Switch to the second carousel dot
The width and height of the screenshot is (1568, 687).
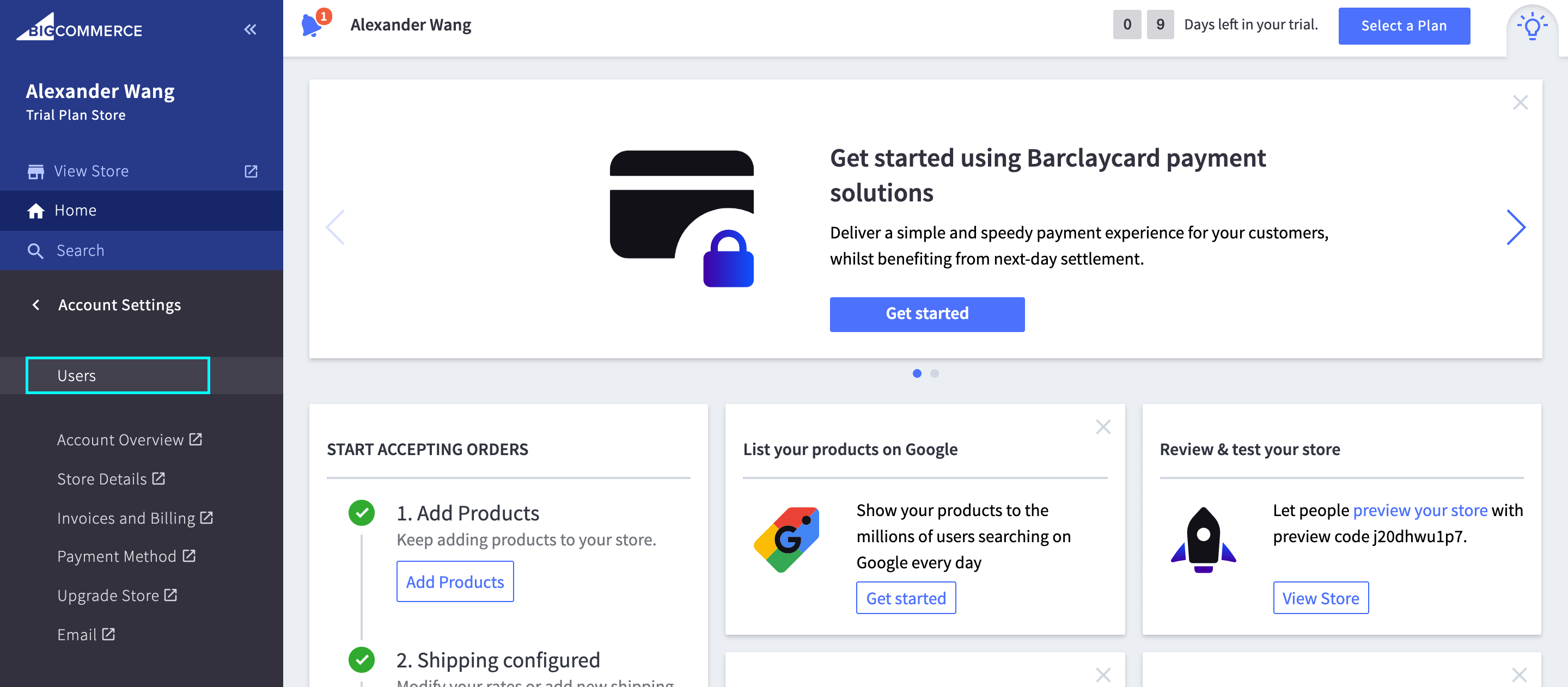pos(935,373)
